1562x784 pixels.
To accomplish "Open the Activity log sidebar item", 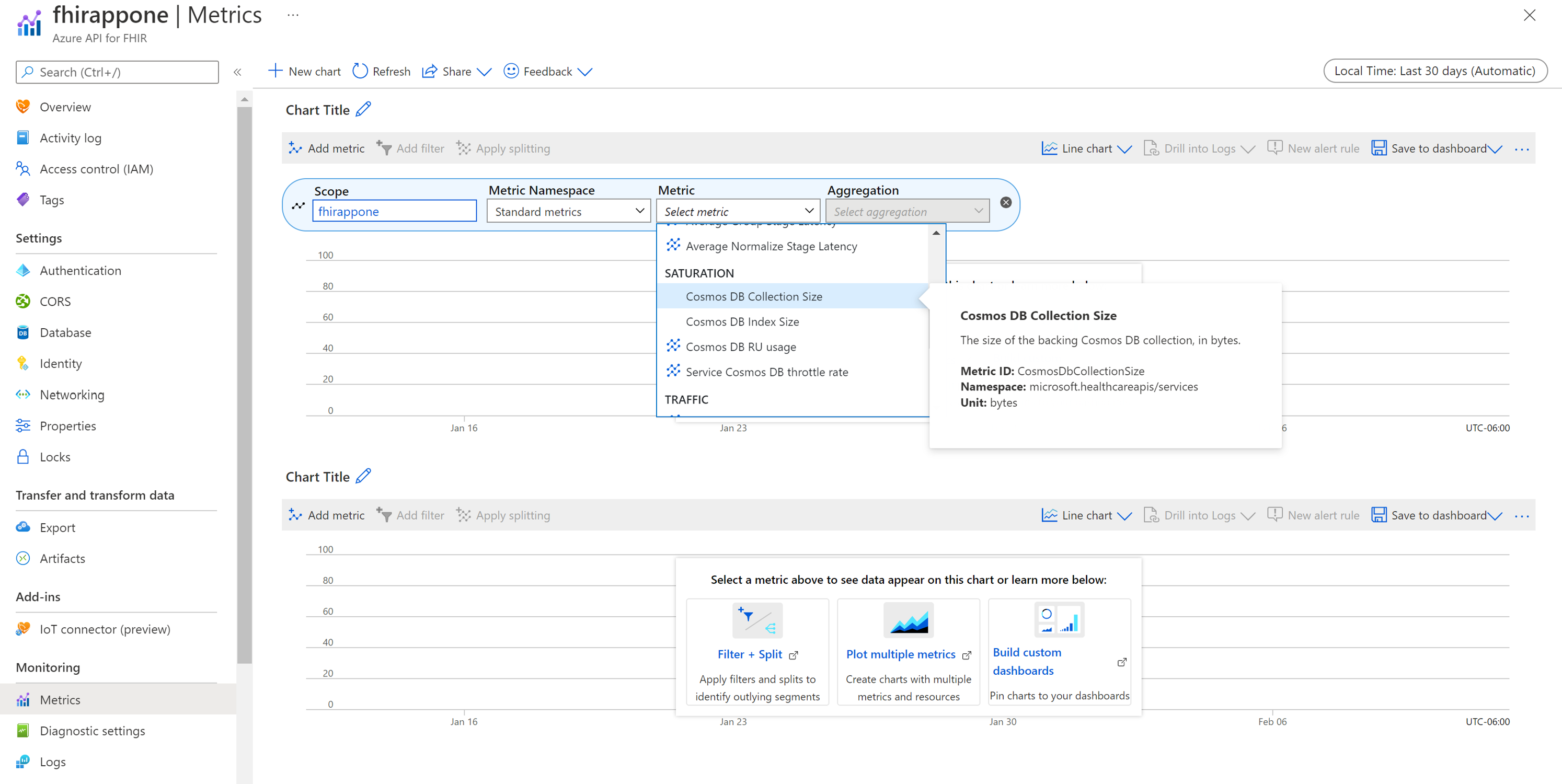I will pos(71,137).
